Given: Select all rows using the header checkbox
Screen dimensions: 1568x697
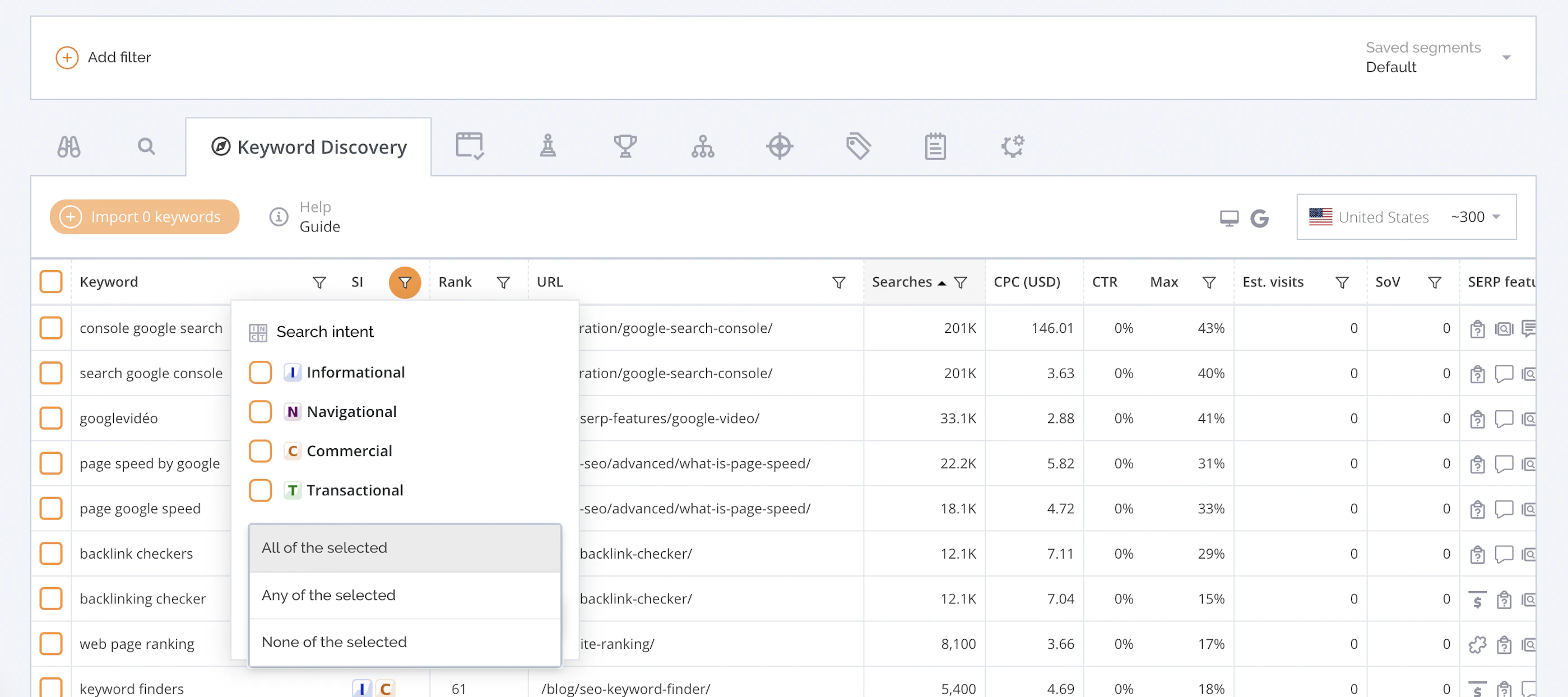Looking at the screenshot, I should pyautogui.click(x=50, y=281).
